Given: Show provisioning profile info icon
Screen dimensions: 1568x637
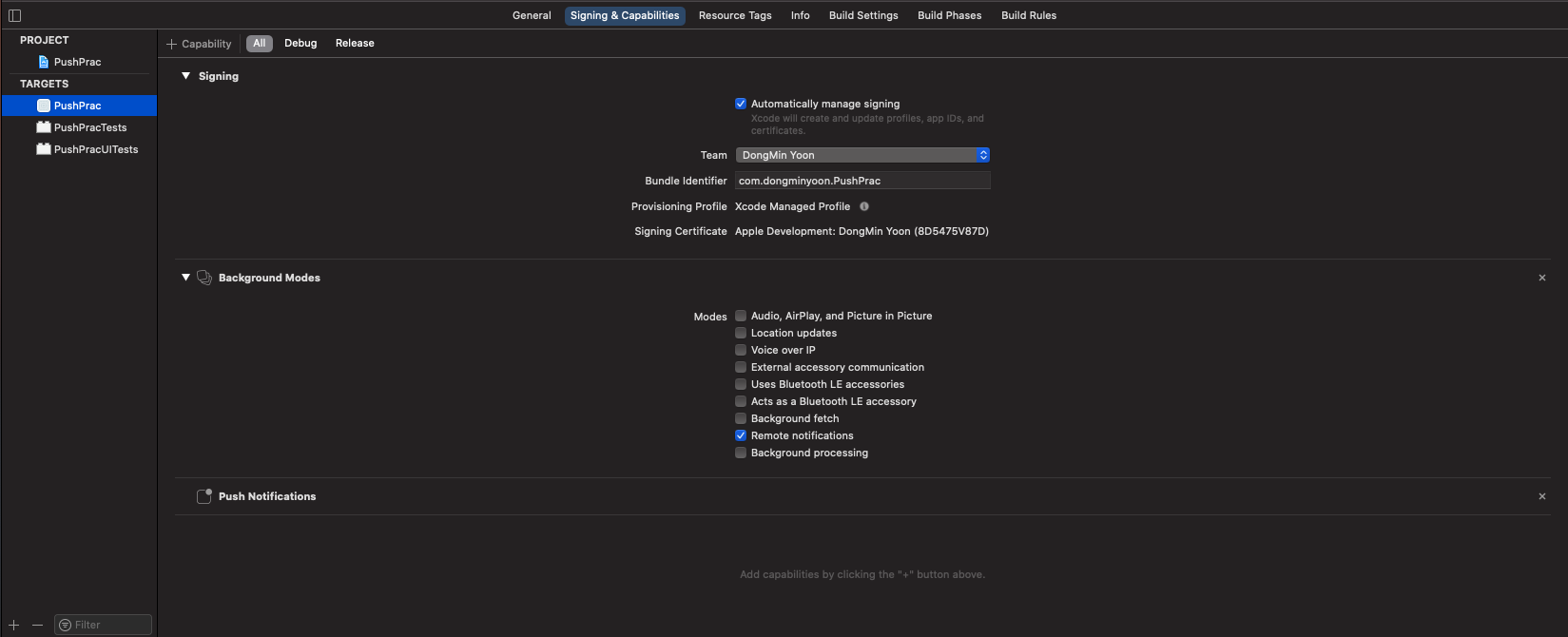Looking at the screenshot, I should [864, 206].
